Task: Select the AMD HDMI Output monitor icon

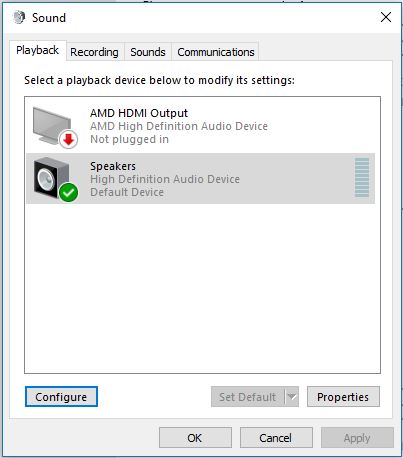Action: click(x=52, y=126)
